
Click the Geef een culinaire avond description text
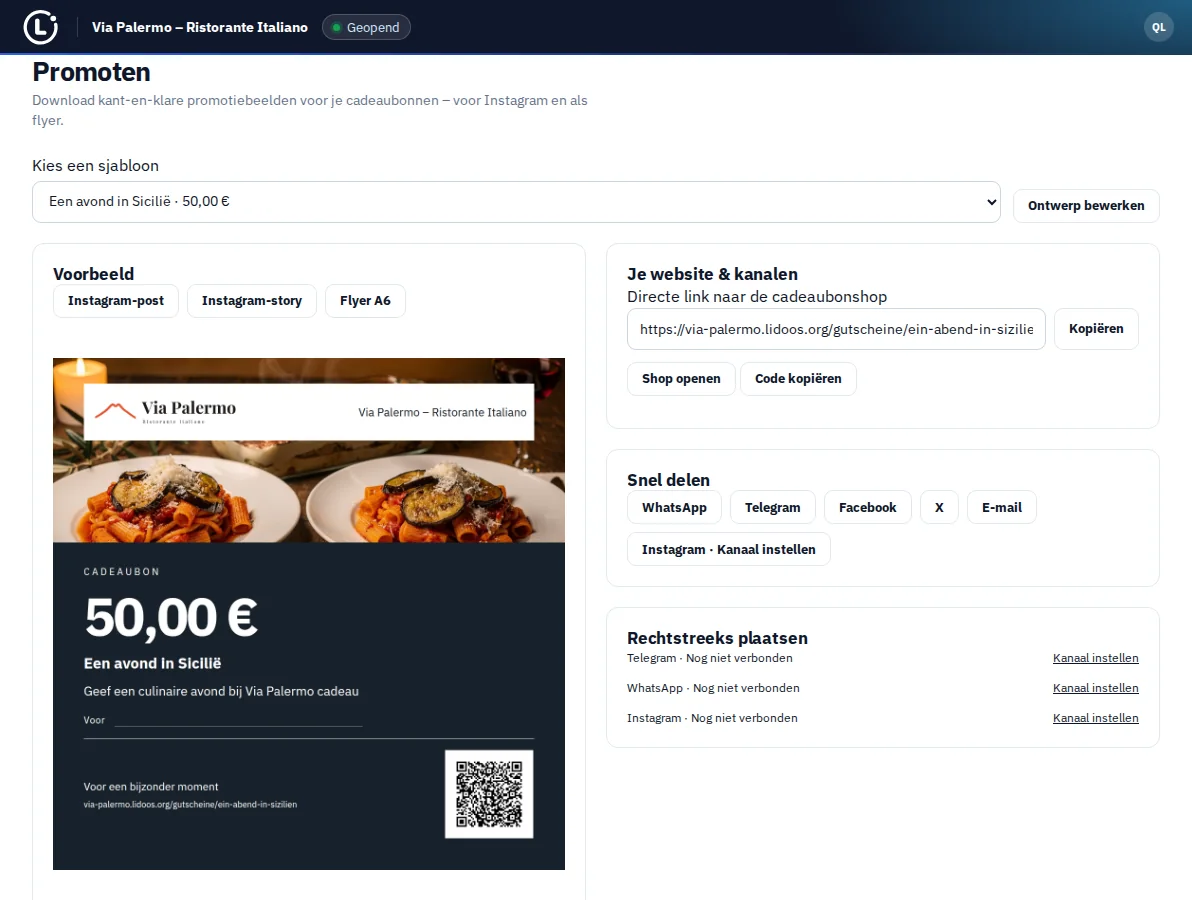221,692
